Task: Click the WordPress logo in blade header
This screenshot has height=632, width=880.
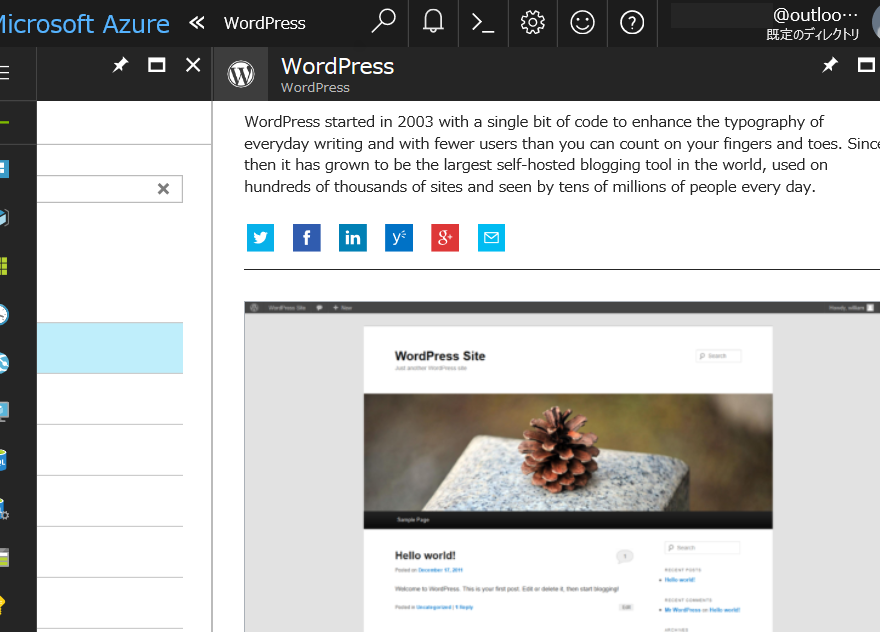Action: pyautogui.click(x=241, y=74)
